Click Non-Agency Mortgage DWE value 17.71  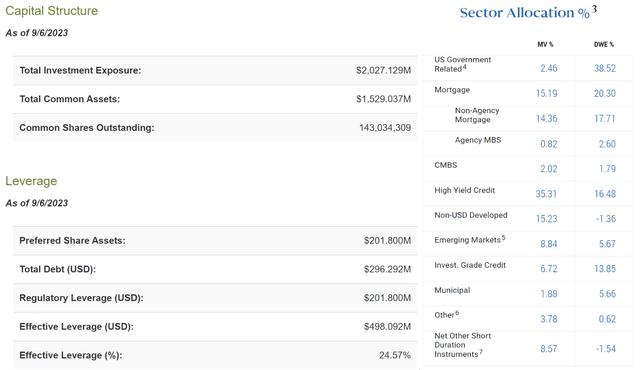point(604,118)
